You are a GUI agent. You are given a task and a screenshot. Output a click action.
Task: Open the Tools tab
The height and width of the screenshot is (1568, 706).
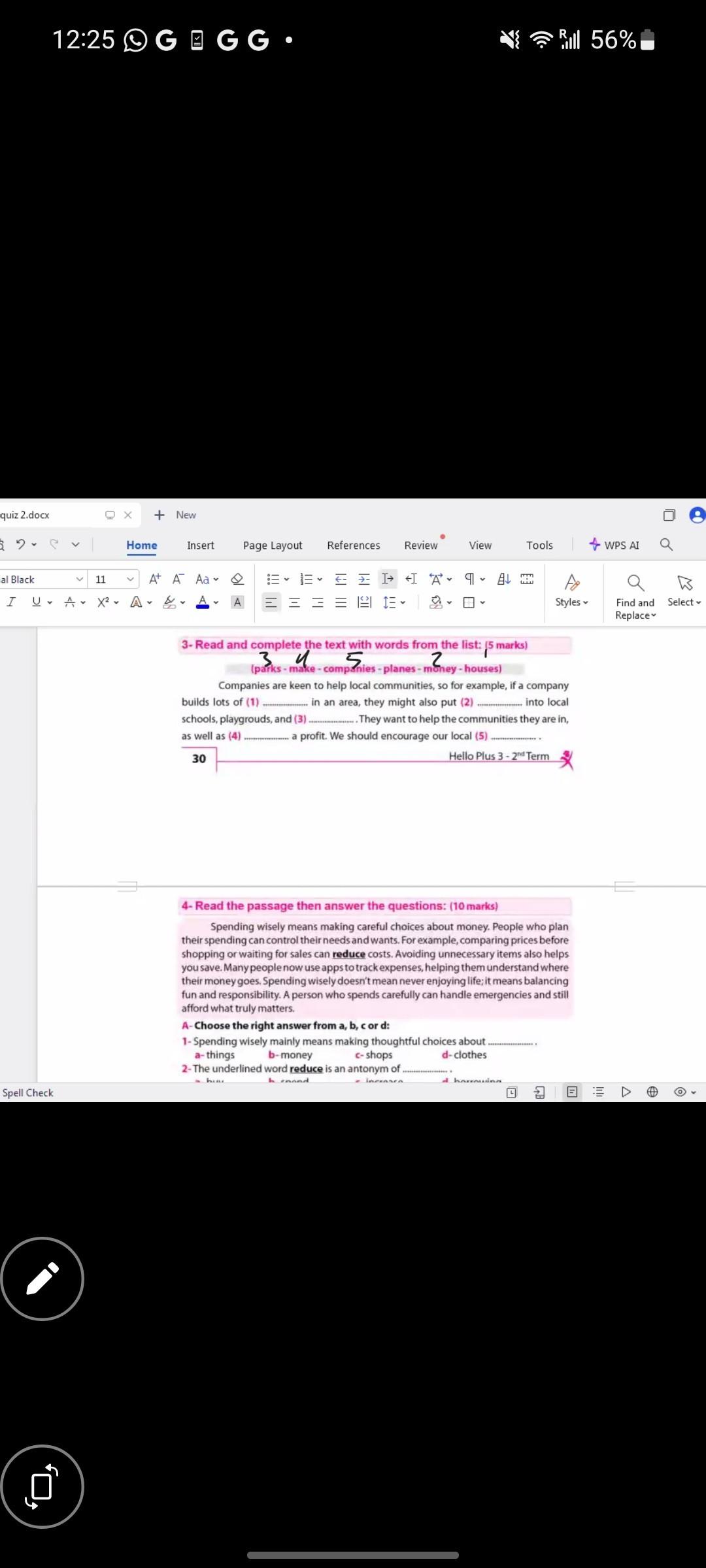(540, 545)
